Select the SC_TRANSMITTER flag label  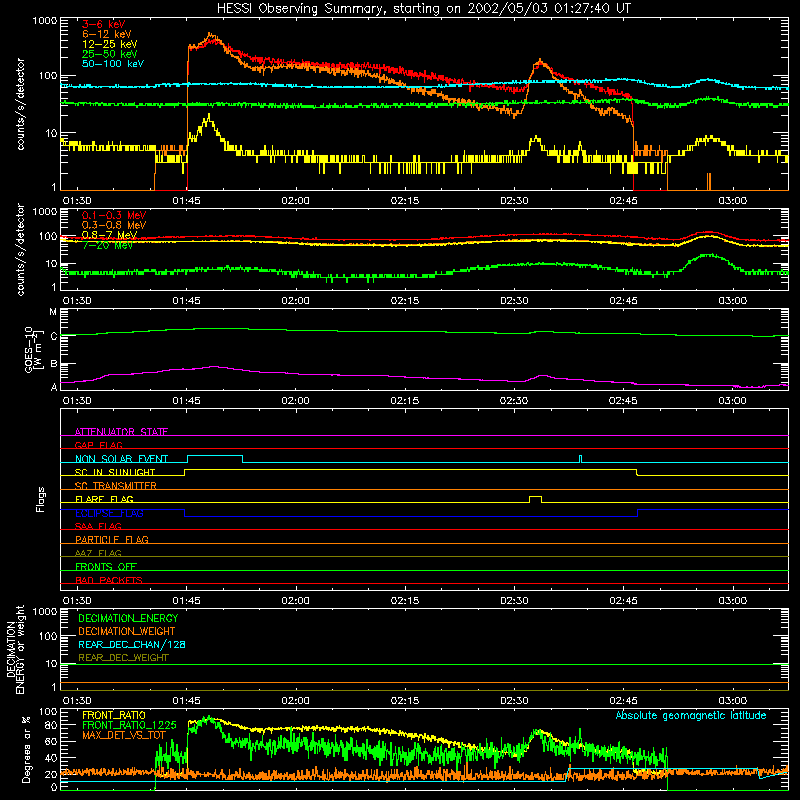[x=116, y=486]
